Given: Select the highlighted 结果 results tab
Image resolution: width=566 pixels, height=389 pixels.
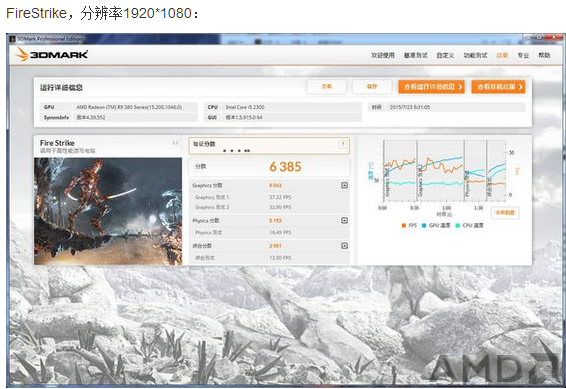Looking at the screenshot, I should pos(502,55).
